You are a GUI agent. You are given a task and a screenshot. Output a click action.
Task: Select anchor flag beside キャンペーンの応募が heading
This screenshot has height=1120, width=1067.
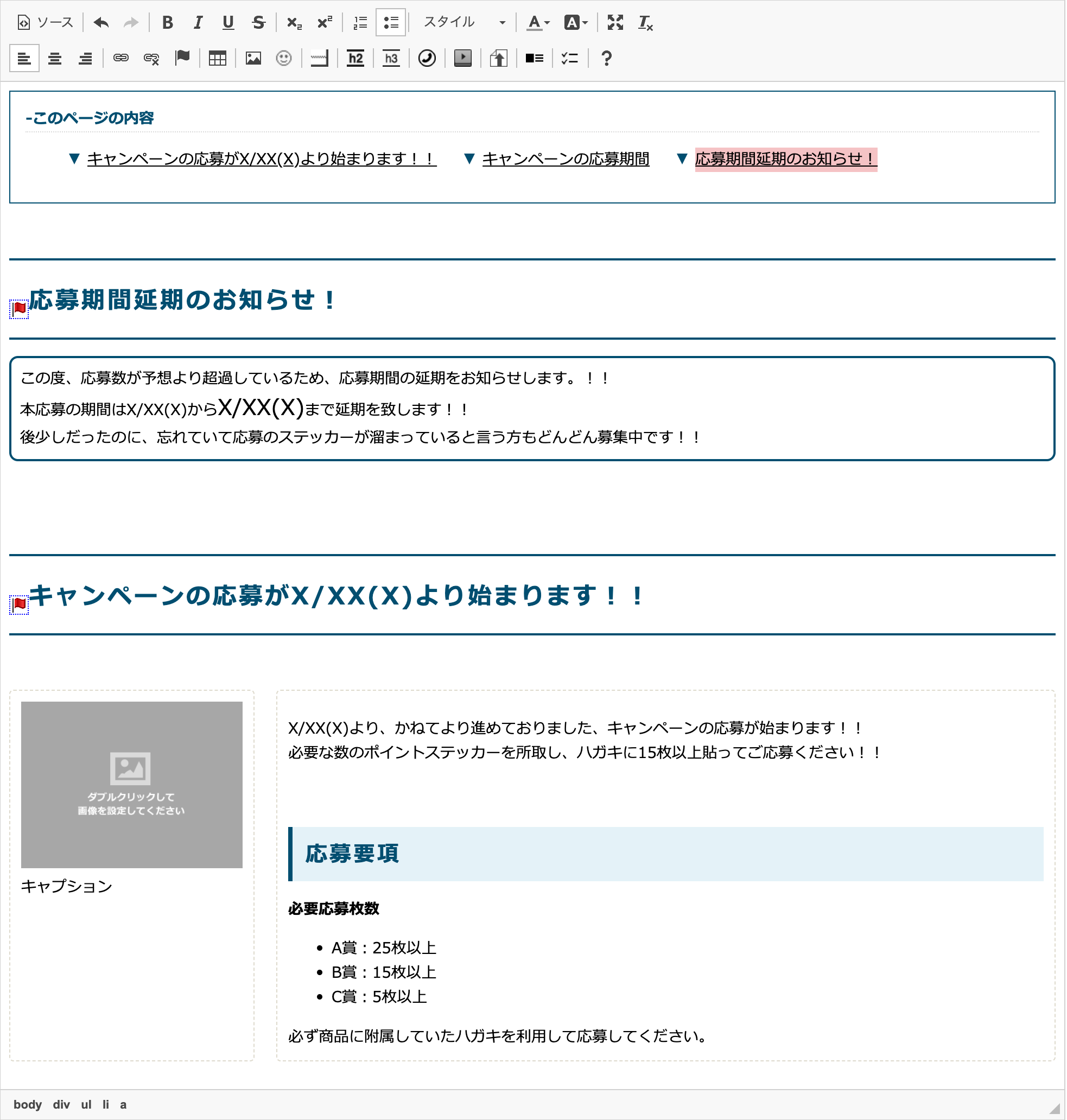(x=20, y=604)
